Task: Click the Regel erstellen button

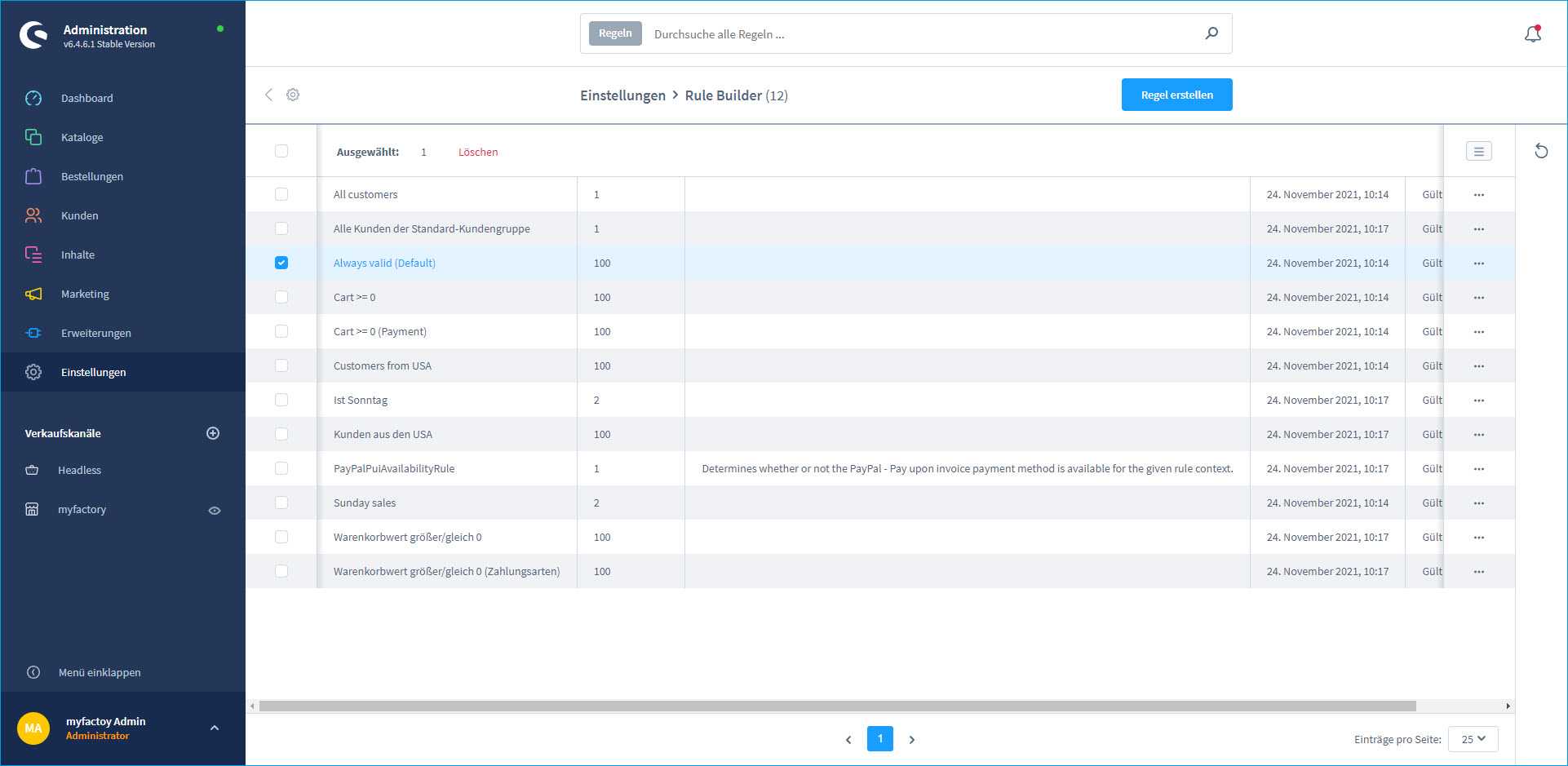Action: click(x=1176, y=95)
